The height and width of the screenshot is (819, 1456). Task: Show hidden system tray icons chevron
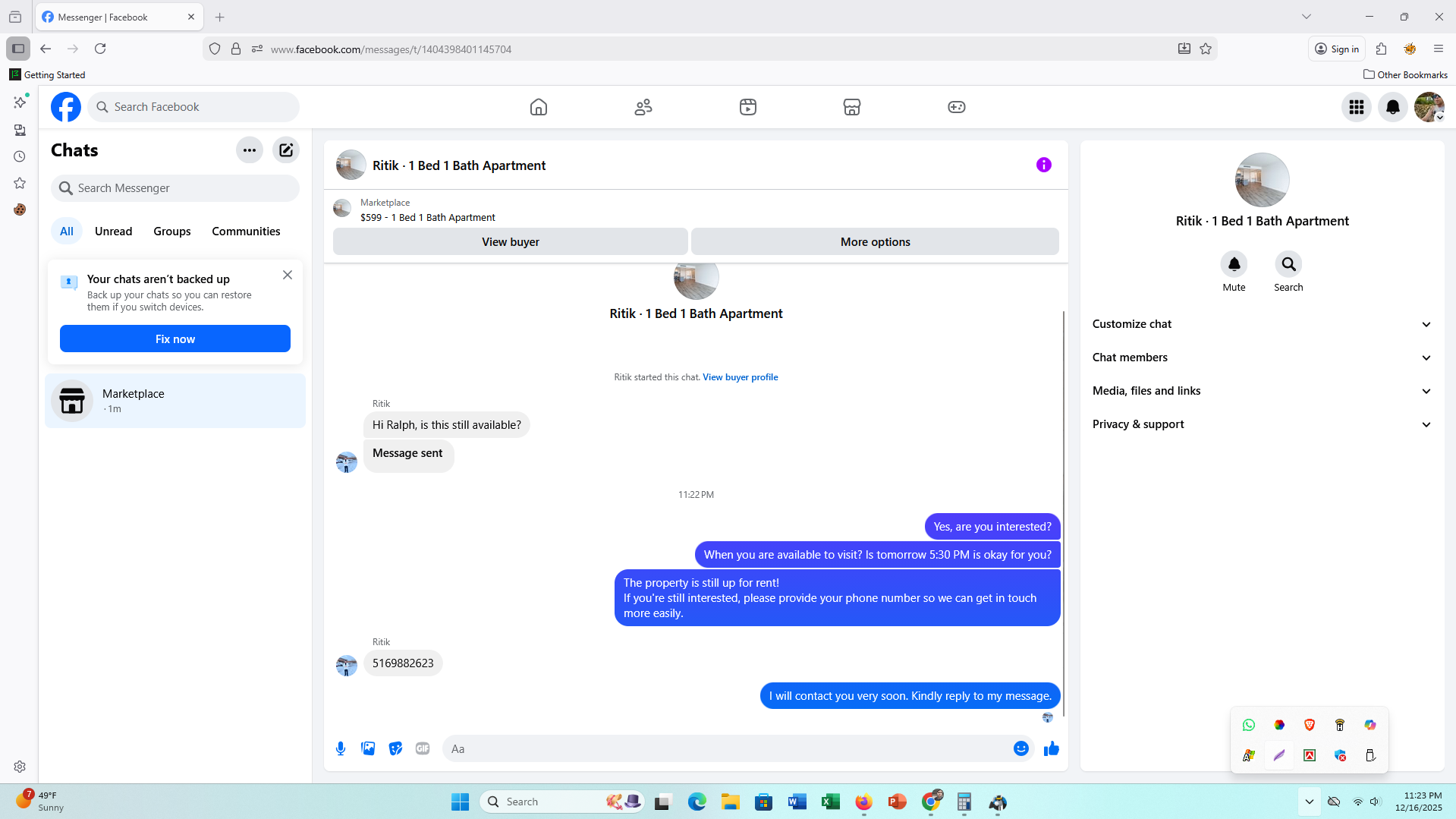pos(1310,802)
